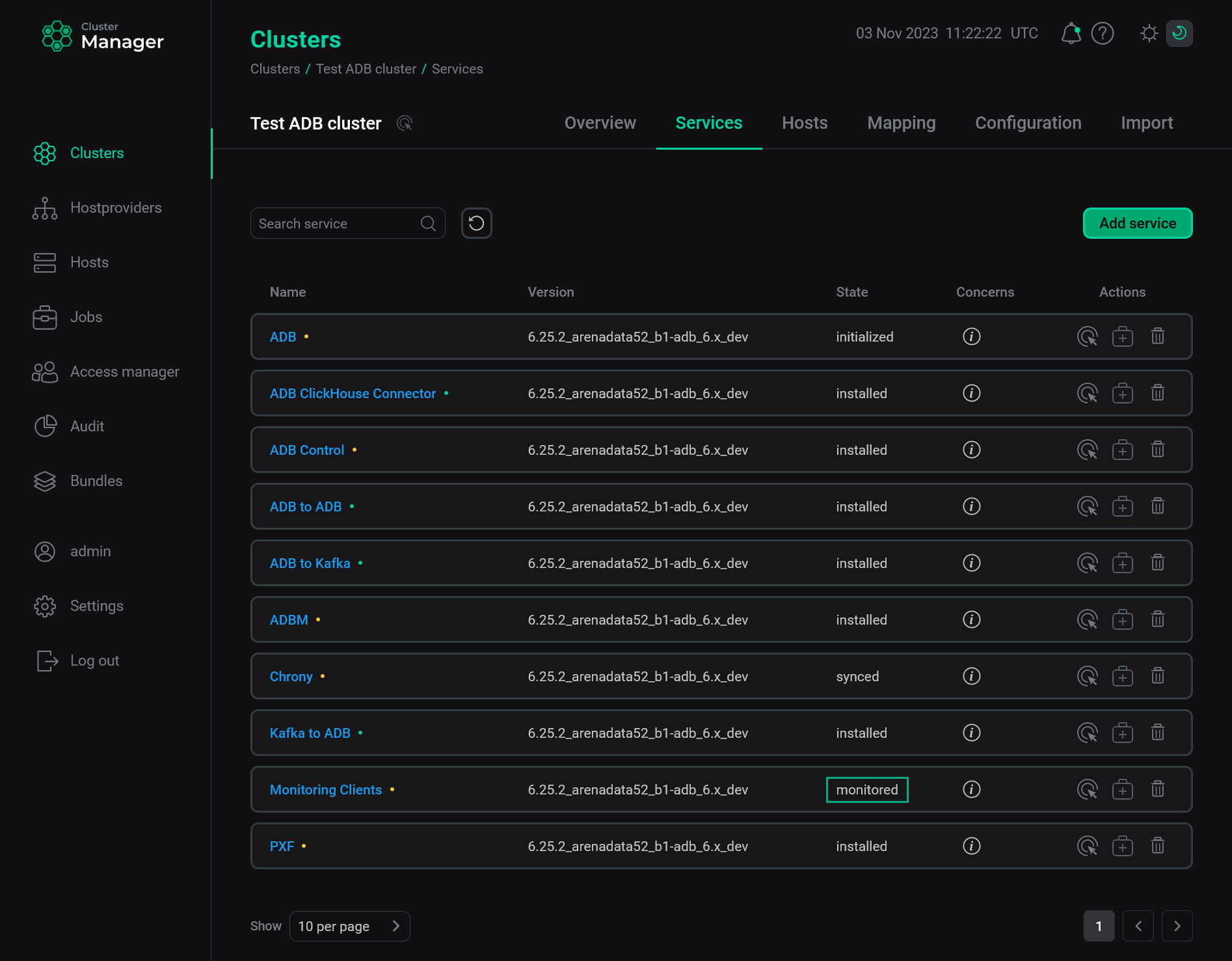Switch to the cluster Hosts tab
This screenshot has width=1232, height=961.
click(x=805, y=123)
